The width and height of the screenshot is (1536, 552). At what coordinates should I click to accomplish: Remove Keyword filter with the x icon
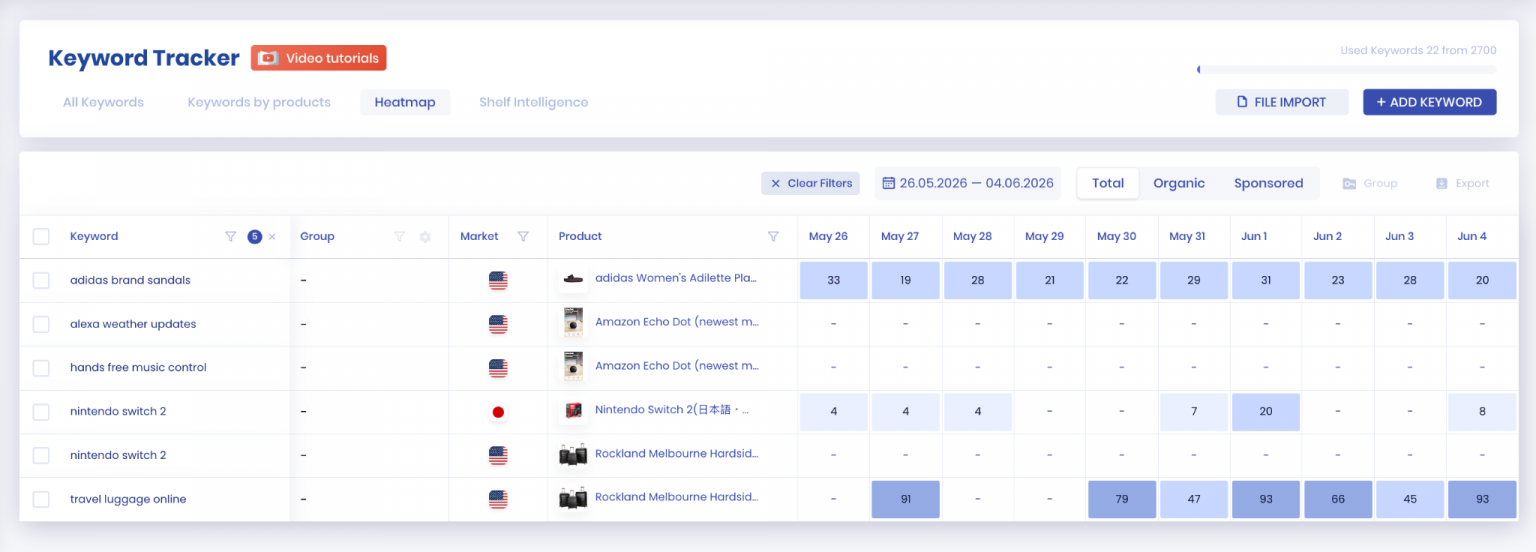coord(272,237)
